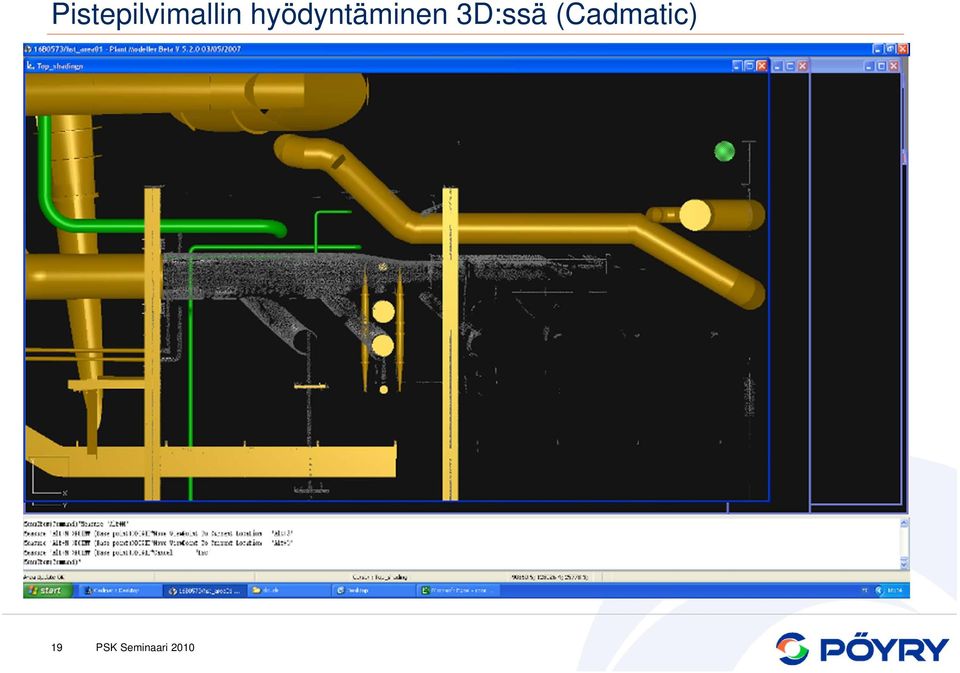Viewport: 960px width, 673px height.
Task: Activate the 16B0573 Plant Modeller taskbar button
Action: [204, 590]
